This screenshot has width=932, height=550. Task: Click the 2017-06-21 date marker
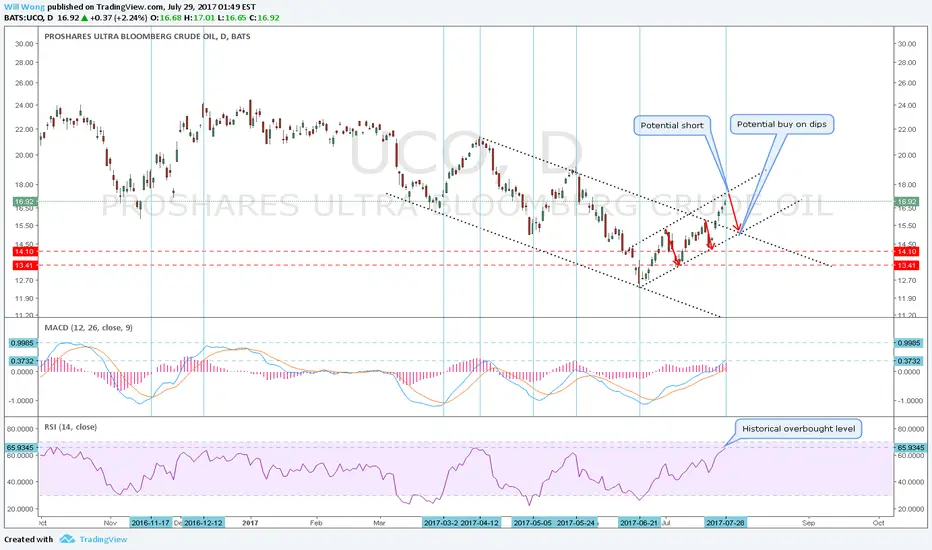(639, 523)
